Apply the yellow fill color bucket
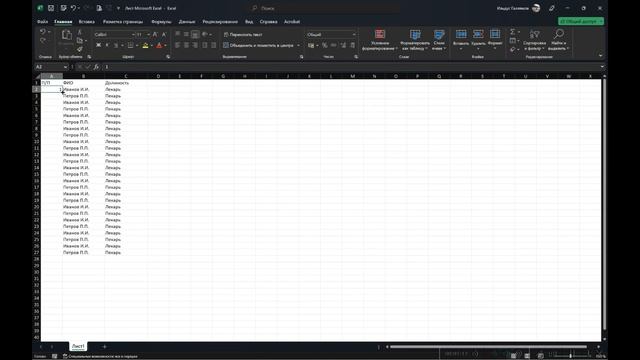 [145, 45]
